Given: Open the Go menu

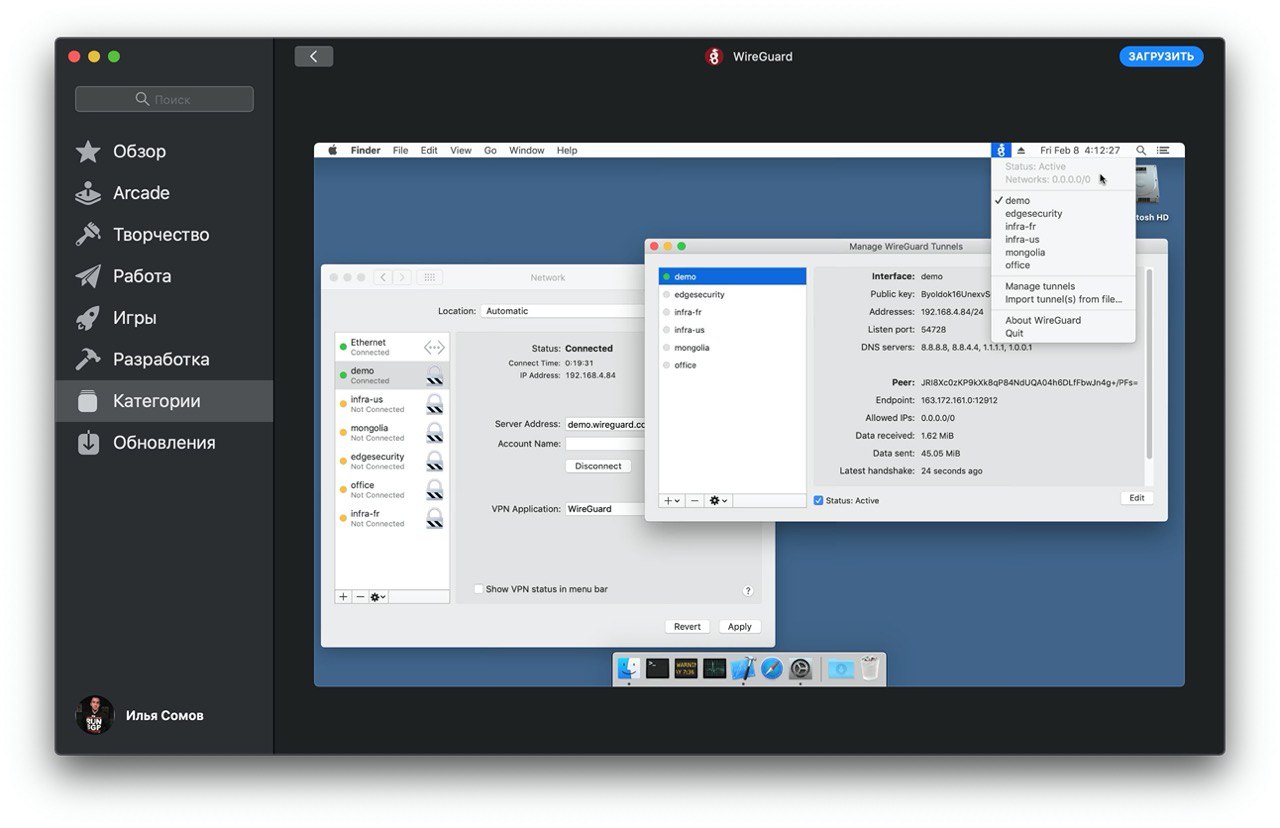Looking at the screenshot, I should pos(490,150).
